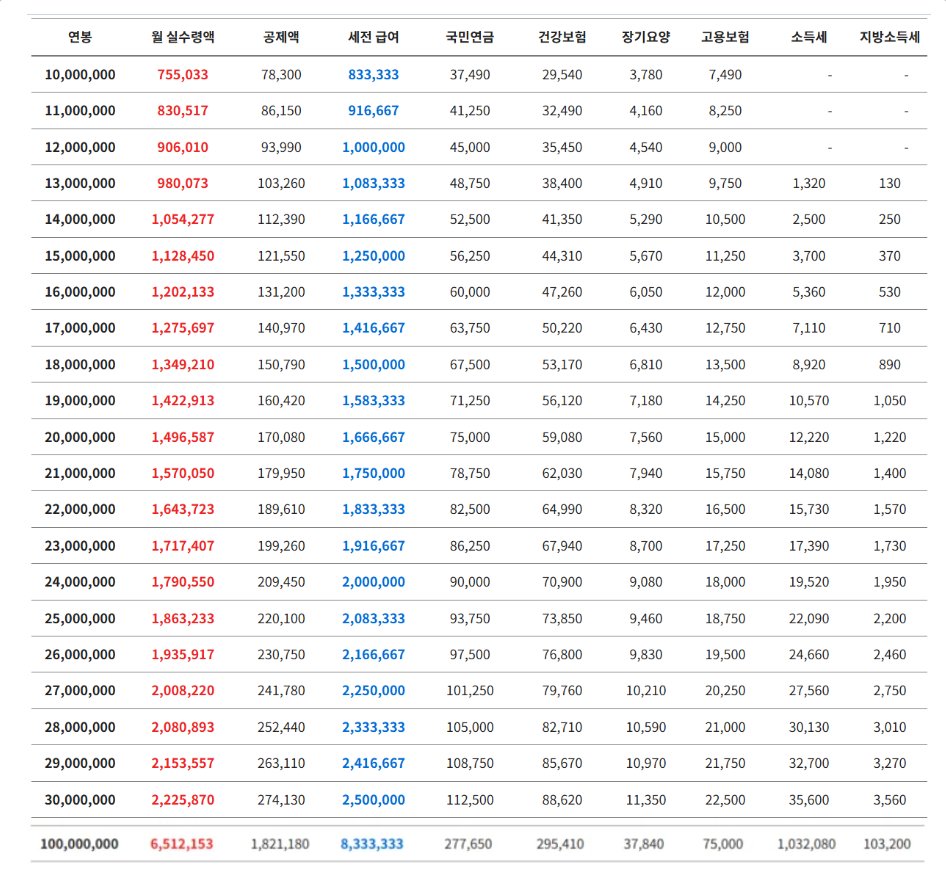Click the 세전 급여 column header

point(373,37)
